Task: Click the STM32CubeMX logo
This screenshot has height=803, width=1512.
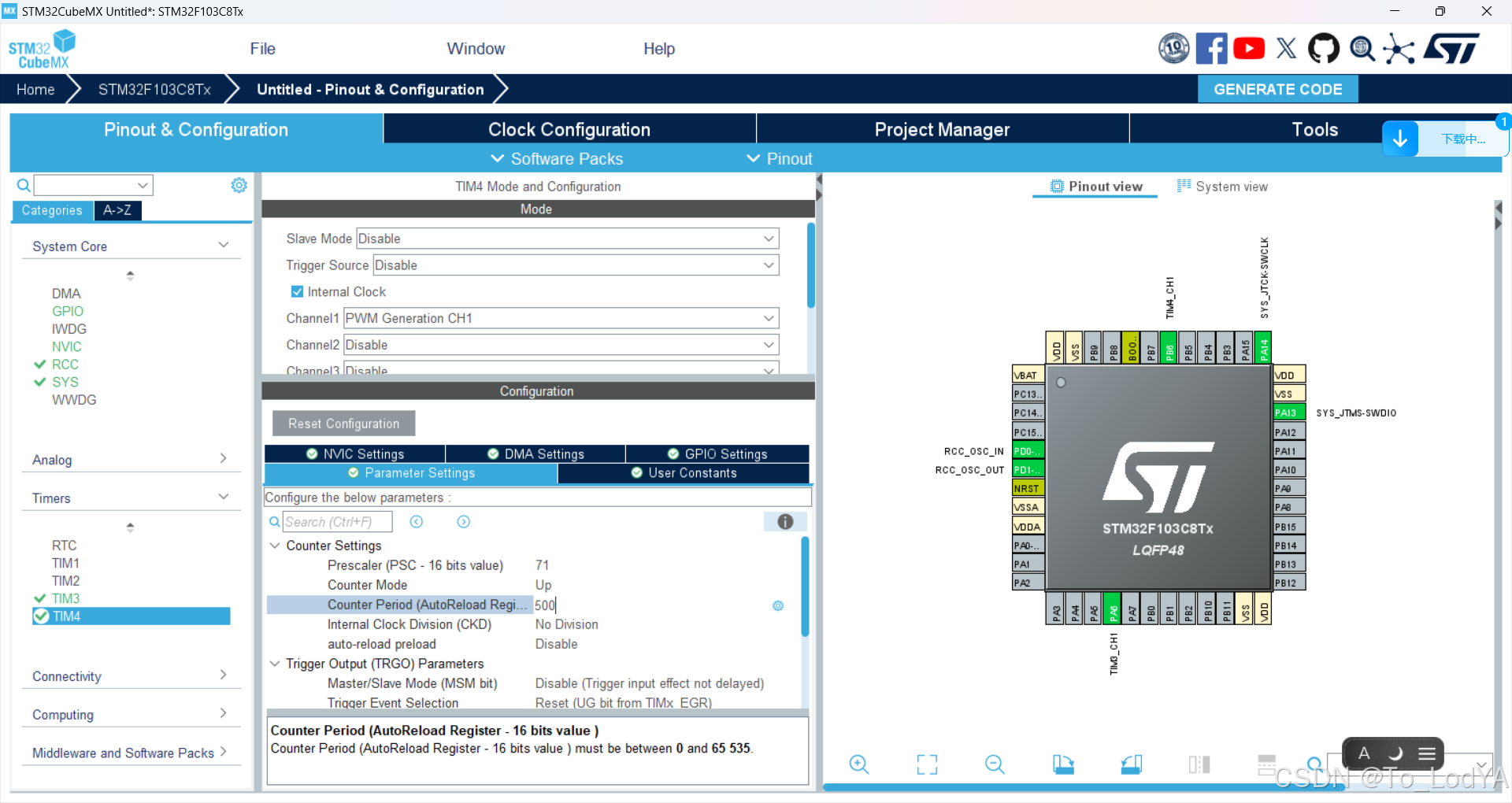Action: click(x=43, y=49)
